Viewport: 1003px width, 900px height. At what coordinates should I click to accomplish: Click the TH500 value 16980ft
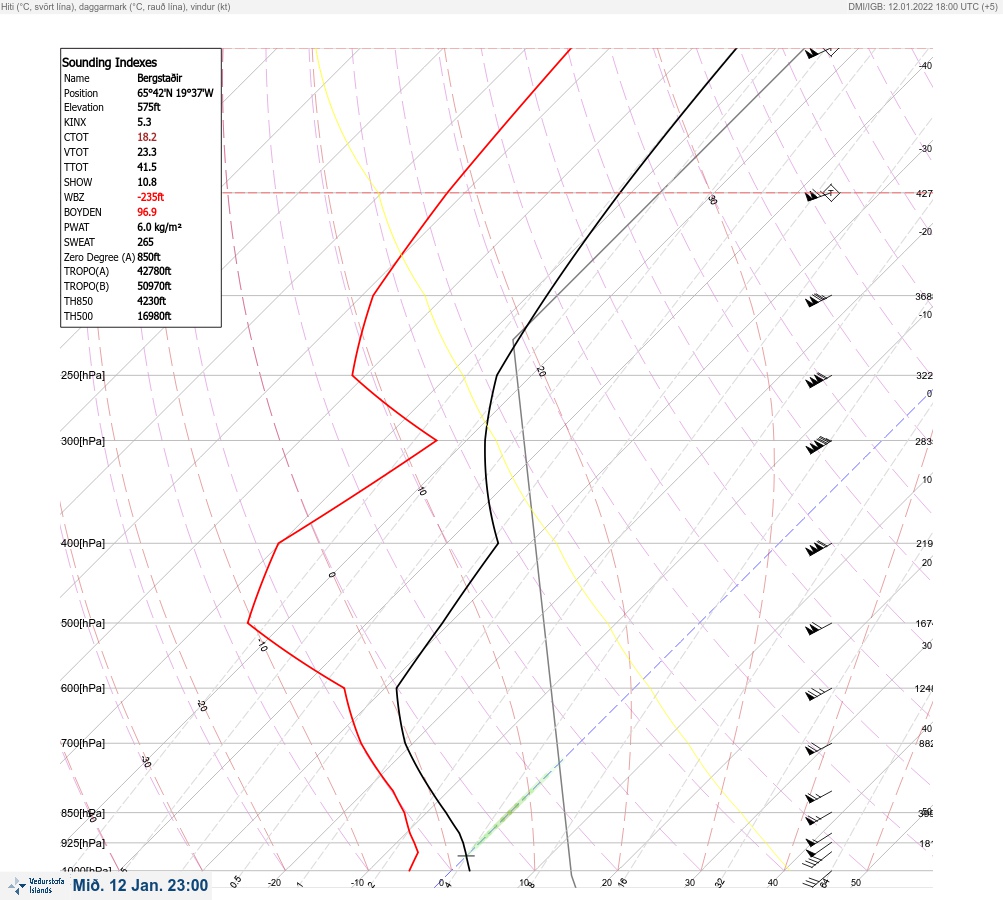pos(154,316)
